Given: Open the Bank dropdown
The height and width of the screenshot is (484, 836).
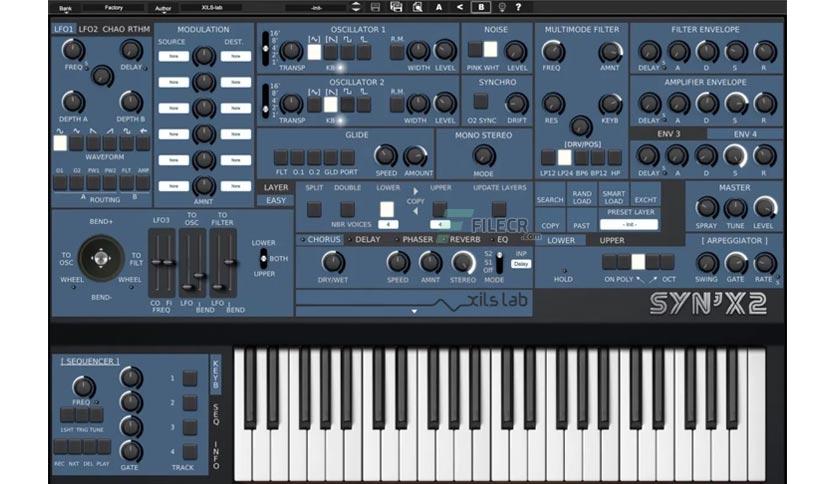Looking at the screenshot, I should pos(66,8).
